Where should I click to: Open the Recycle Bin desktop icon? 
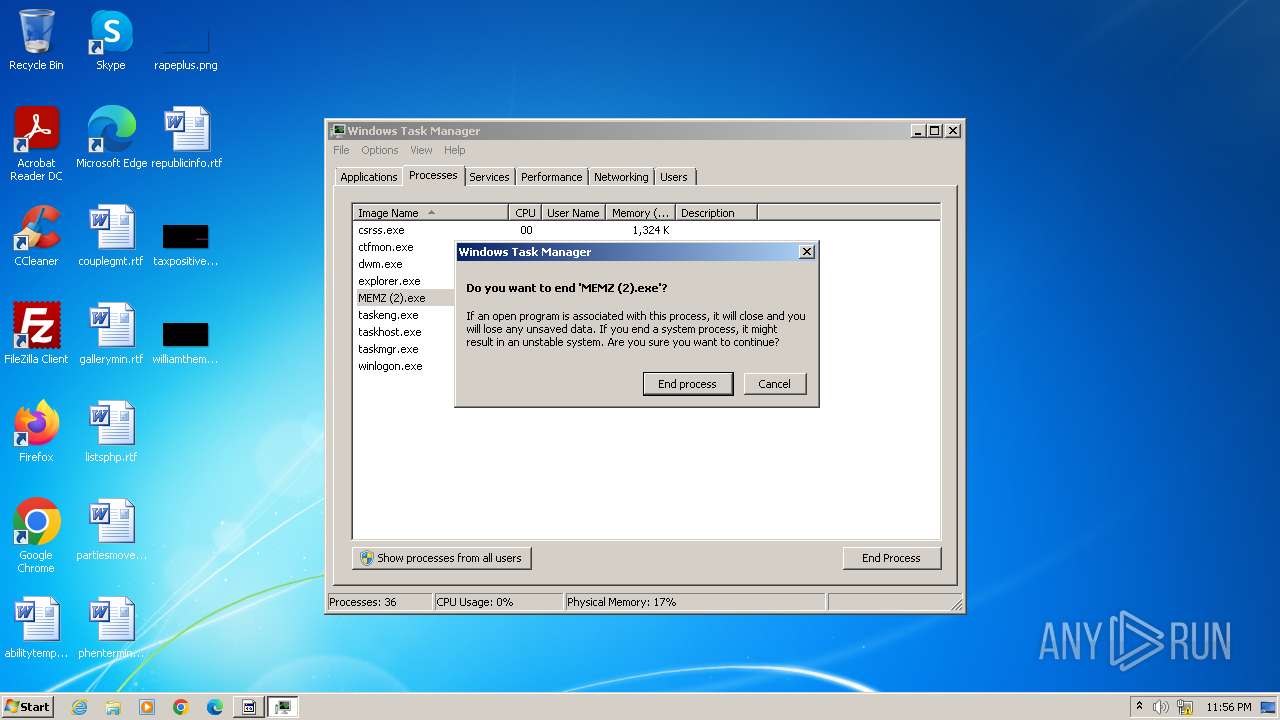coord(36,40)
